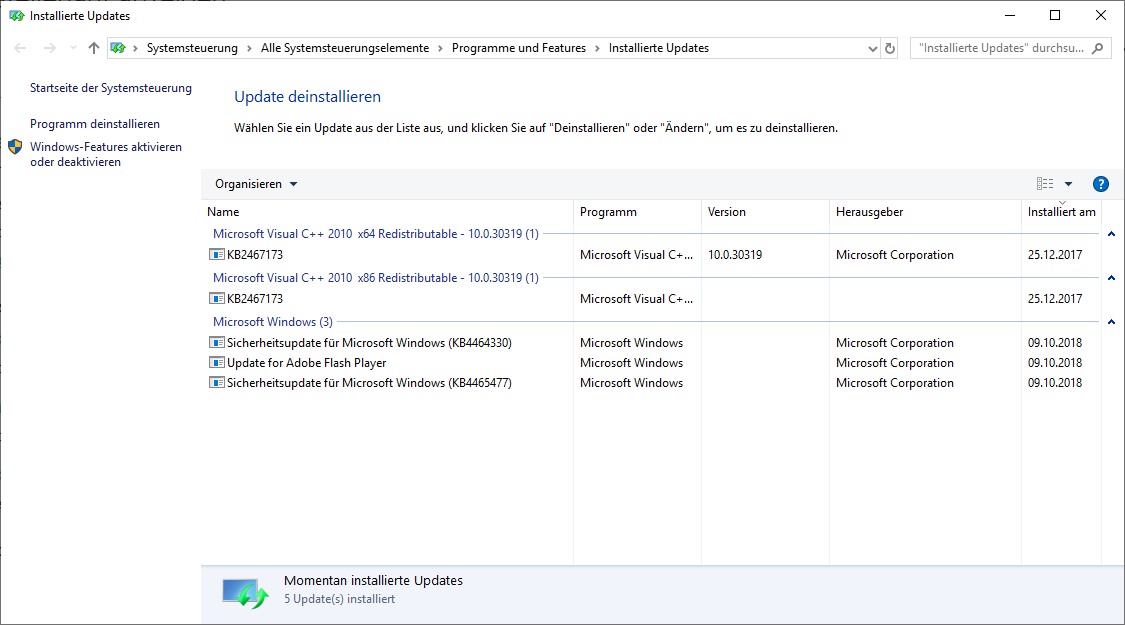1125x625 pixels.
Task: Open Programm deinstallieren link
Action: (95, 123)
